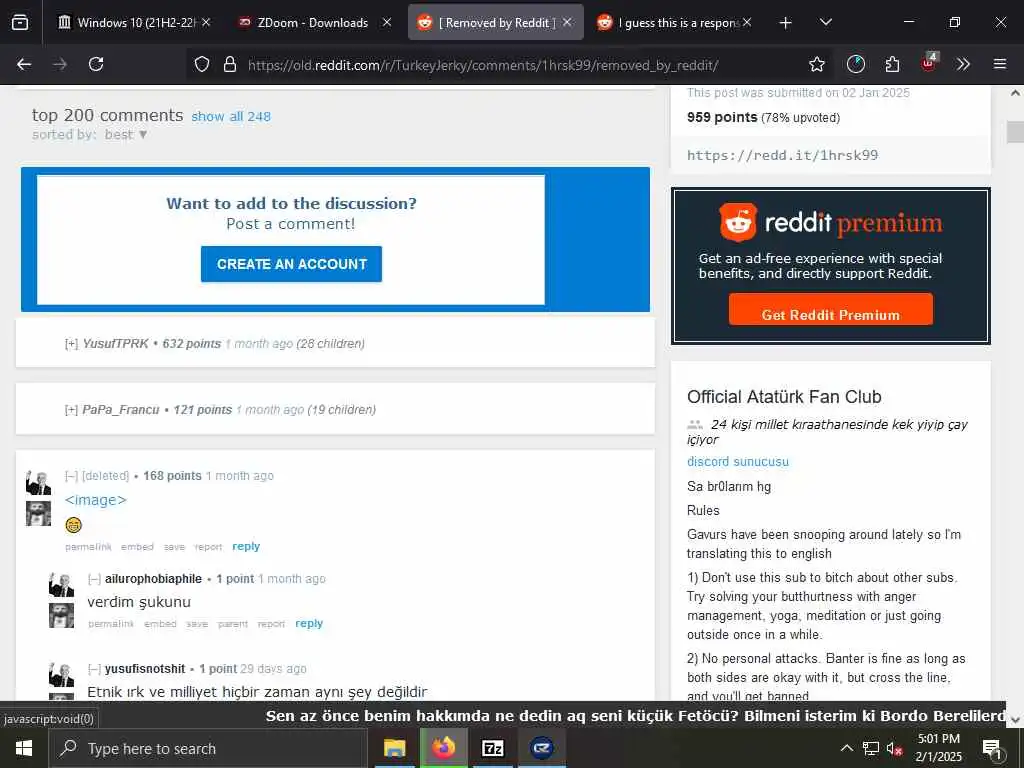Click the padlock site security icon
The height and width of the screenshot is (768, 1024).
tap(229, 65)
